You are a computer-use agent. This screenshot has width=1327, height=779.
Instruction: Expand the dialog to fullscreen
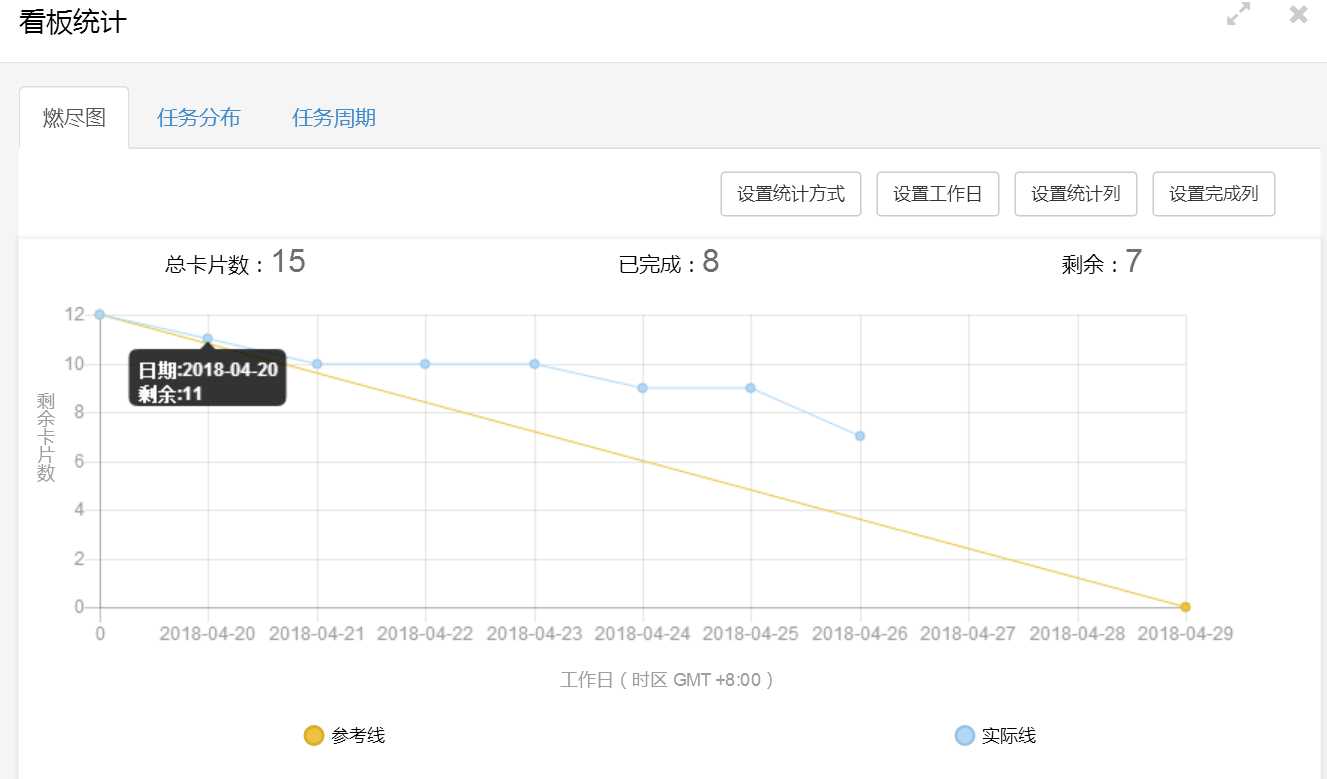pyautogui.click(x=1238, y=15)
